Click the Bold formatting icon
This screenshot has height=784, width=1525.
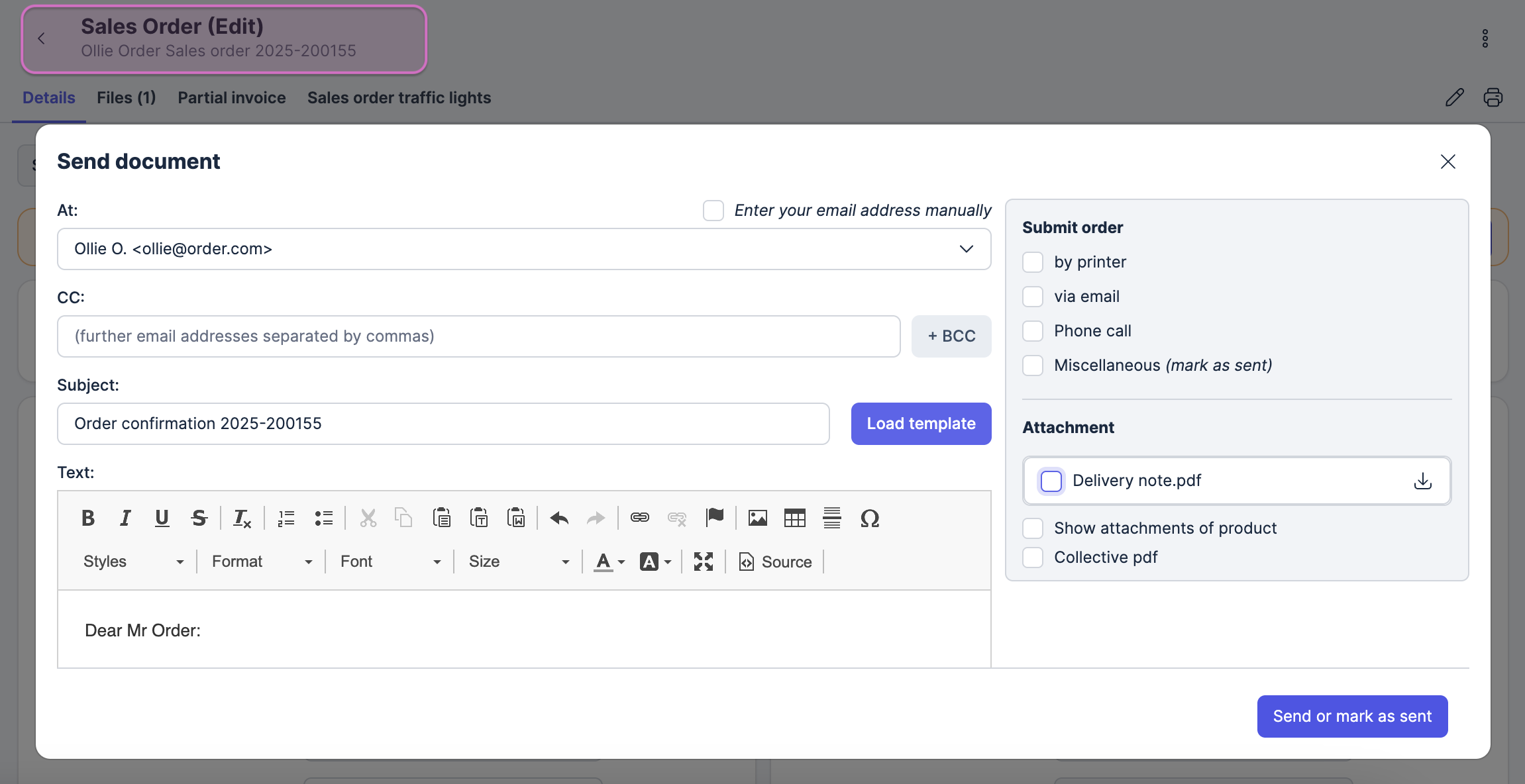coord(87,518)
